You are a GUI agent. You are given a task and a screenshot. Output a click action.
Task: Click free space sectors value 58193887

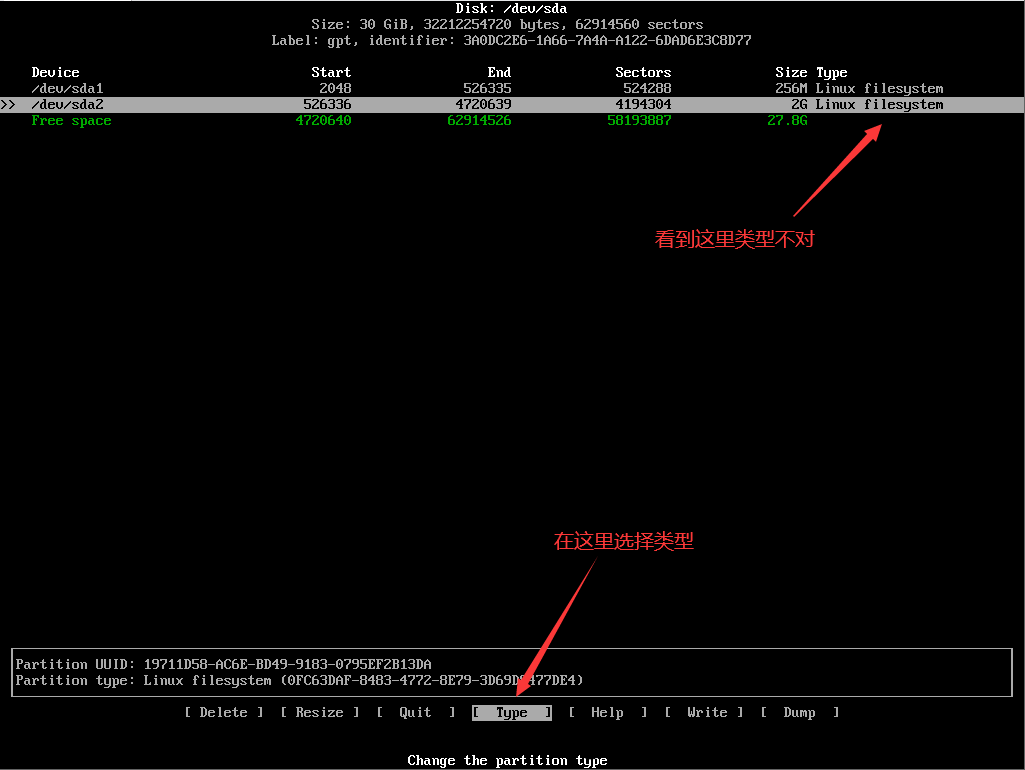(639, 120)
